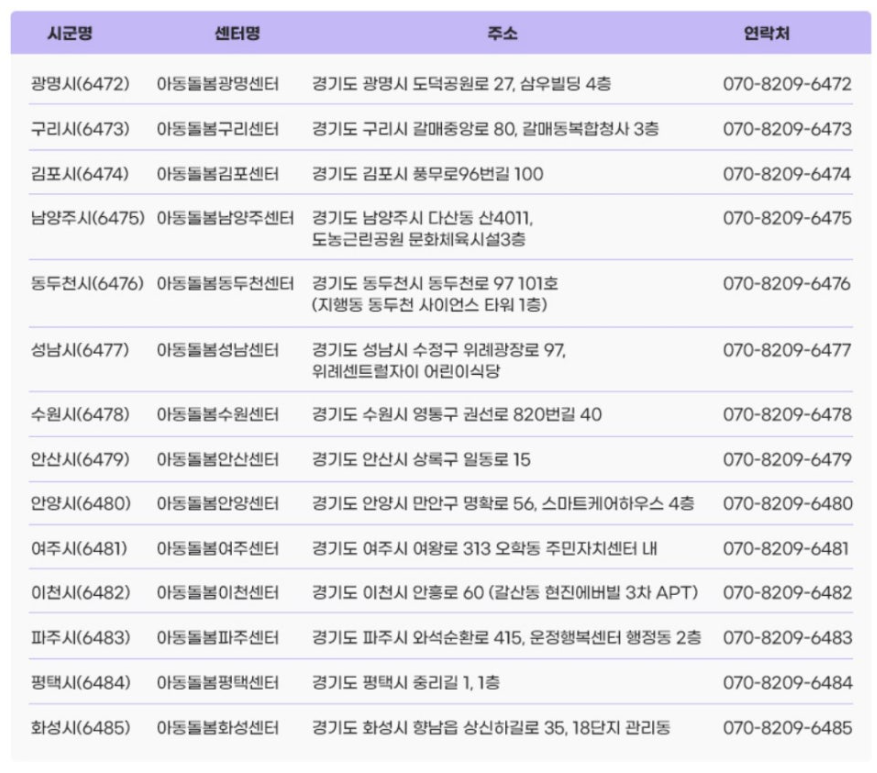Click the 아동돌봄화성센터 center name
The image size is (877, 773).
[218, 728]
